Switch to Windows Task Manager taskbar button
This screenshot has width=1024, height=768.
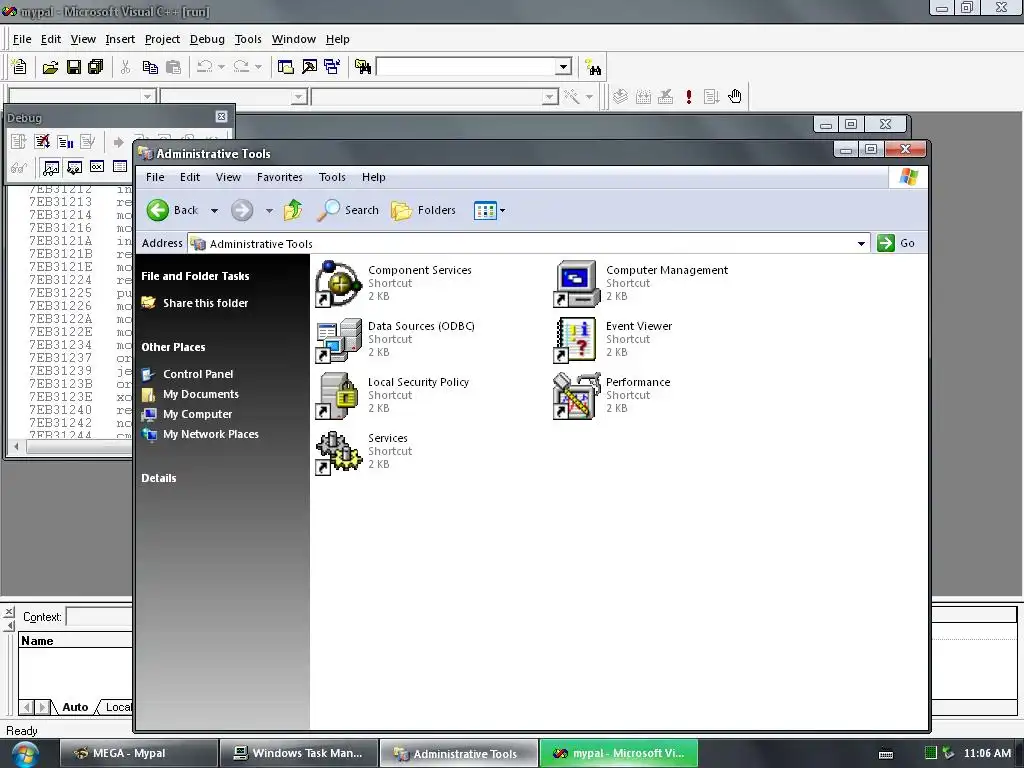click(298, 753)
